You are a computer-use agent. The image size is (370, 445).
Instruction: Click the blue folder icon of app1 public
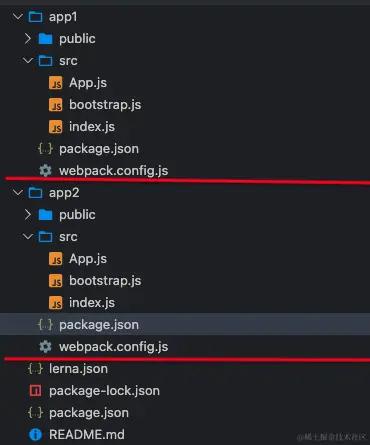(x=45, y=39)
